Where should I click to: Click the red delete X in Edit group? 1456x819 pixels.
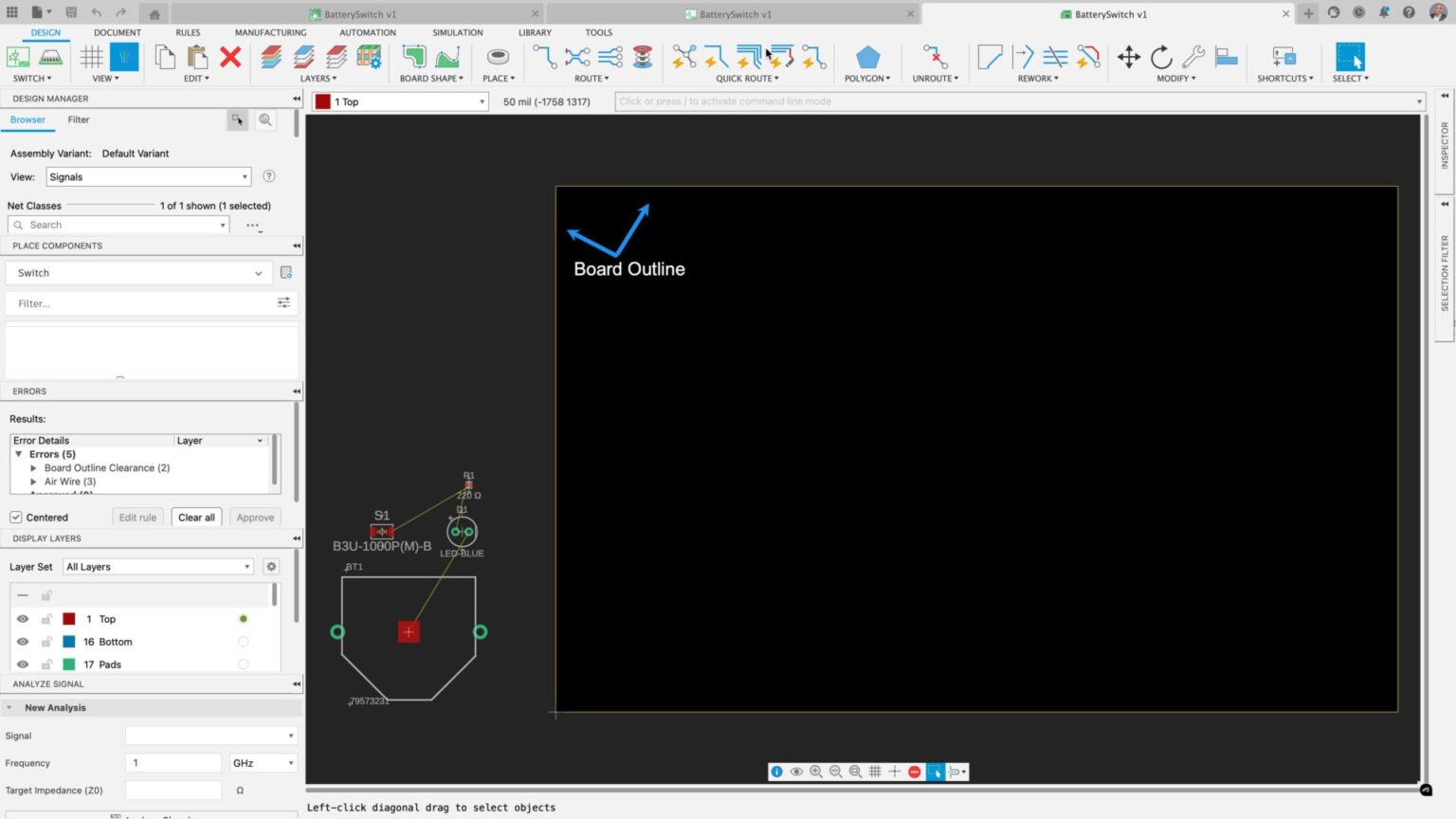click(230, 58)
